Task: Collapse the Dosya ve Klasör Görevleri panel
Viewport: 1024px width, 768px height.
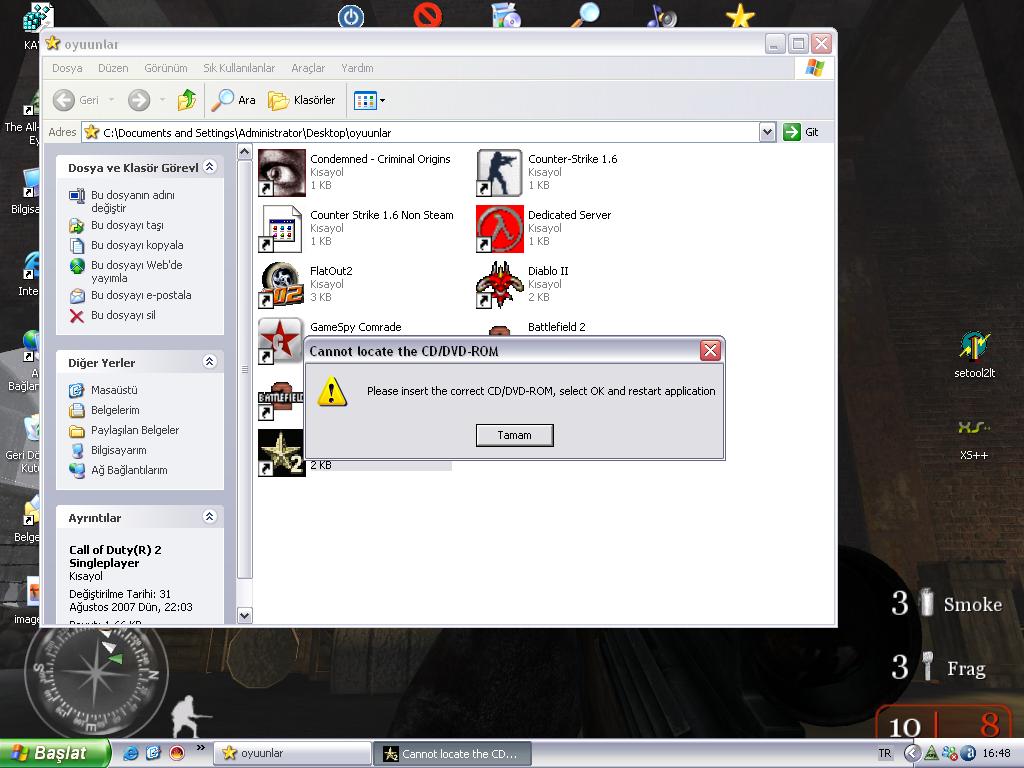Action: pos(209,167)
